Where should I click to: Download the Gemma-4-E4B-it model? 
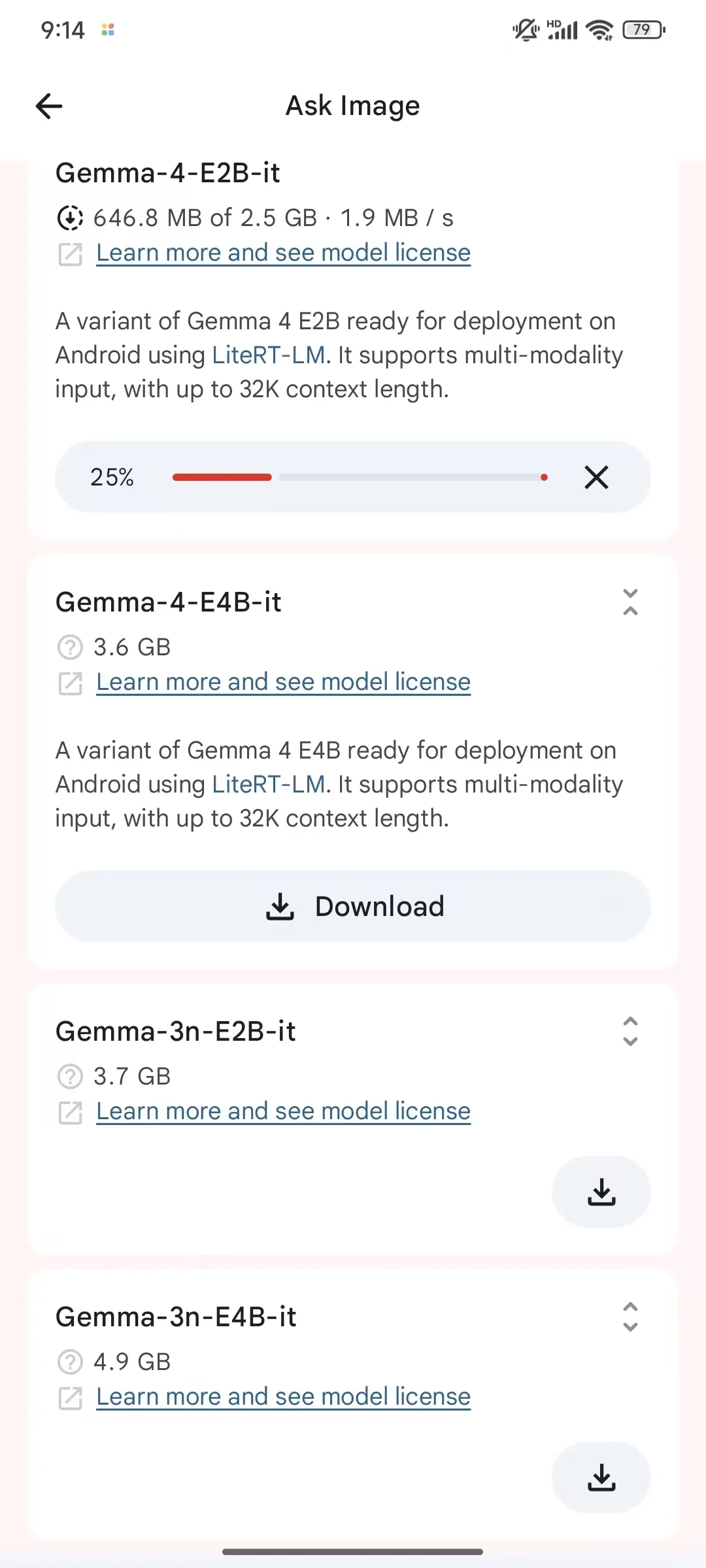(353, 906)
